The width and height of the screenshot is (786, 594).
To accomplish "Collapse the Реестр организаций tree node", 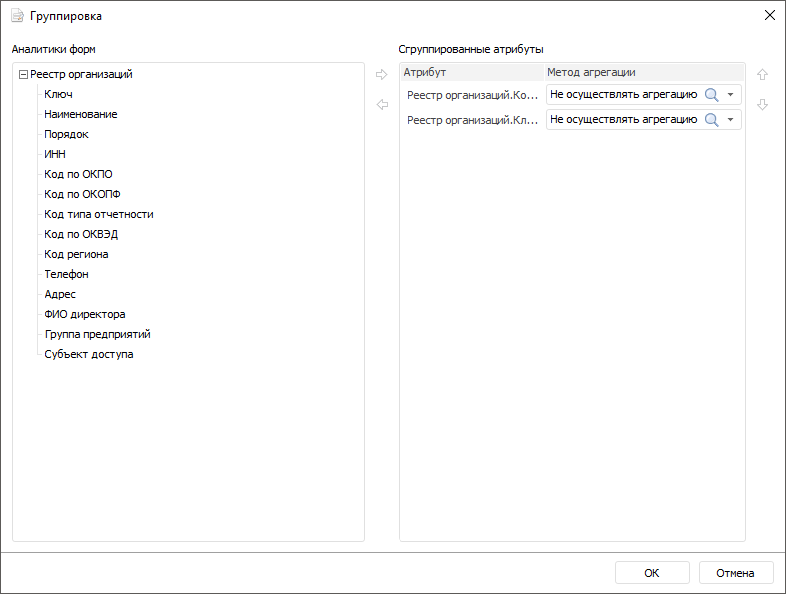I will (x=23, y=74).
